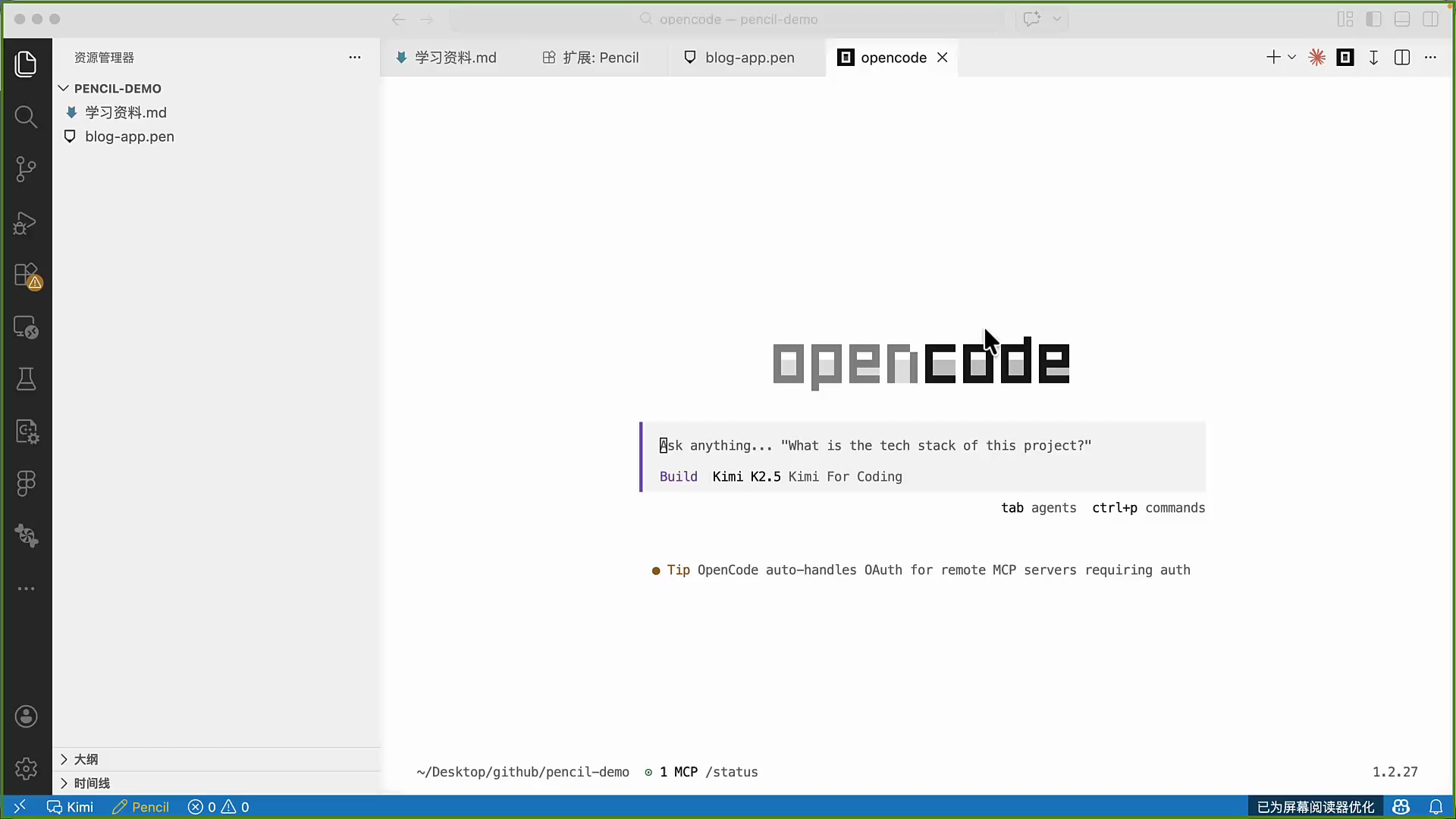Open errors and warnings count in status bar
The image size is (1456, 819).
pos(218,807)
